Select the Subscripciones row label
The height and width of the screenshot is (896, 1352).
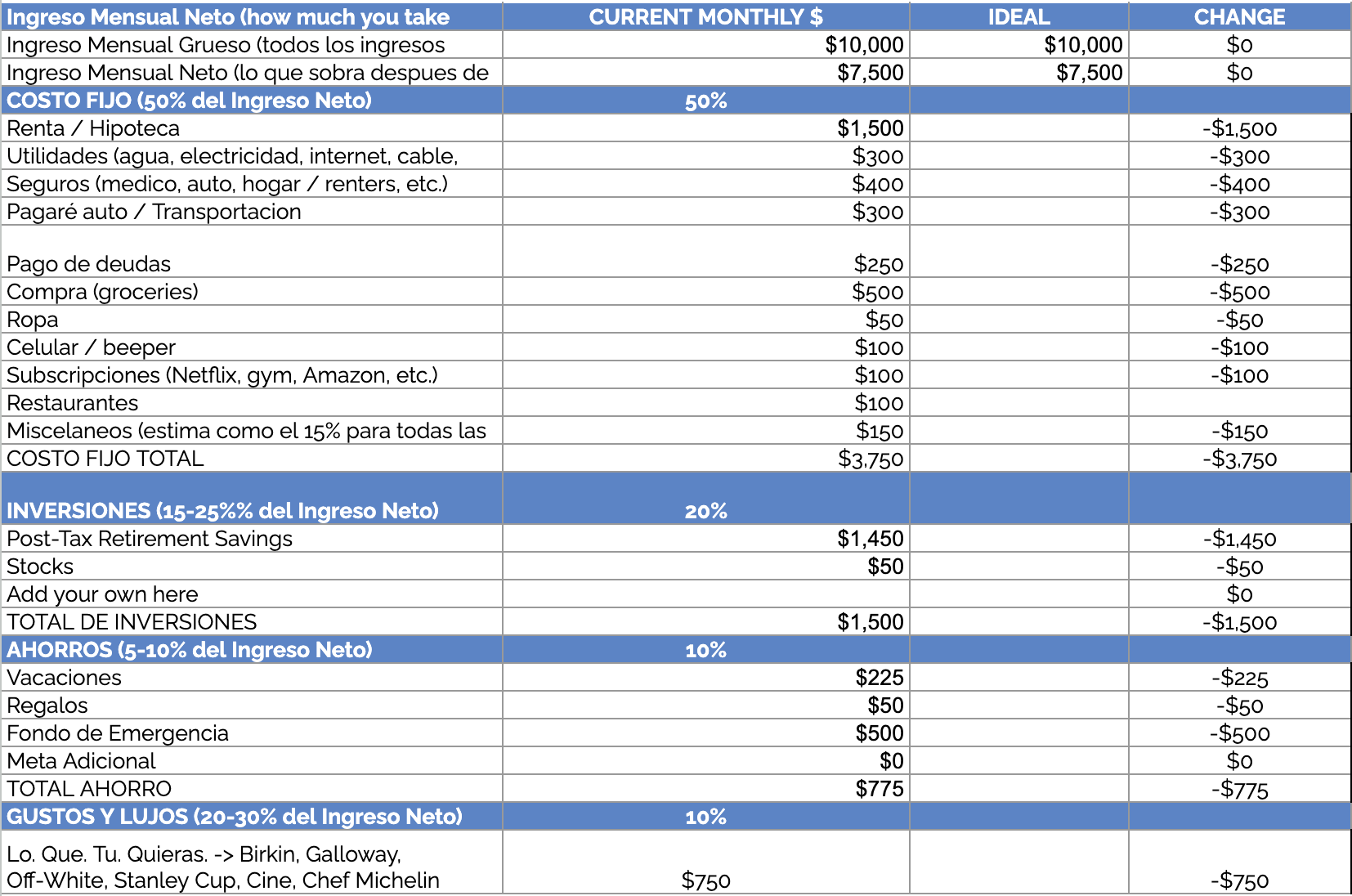click(222, 375)
